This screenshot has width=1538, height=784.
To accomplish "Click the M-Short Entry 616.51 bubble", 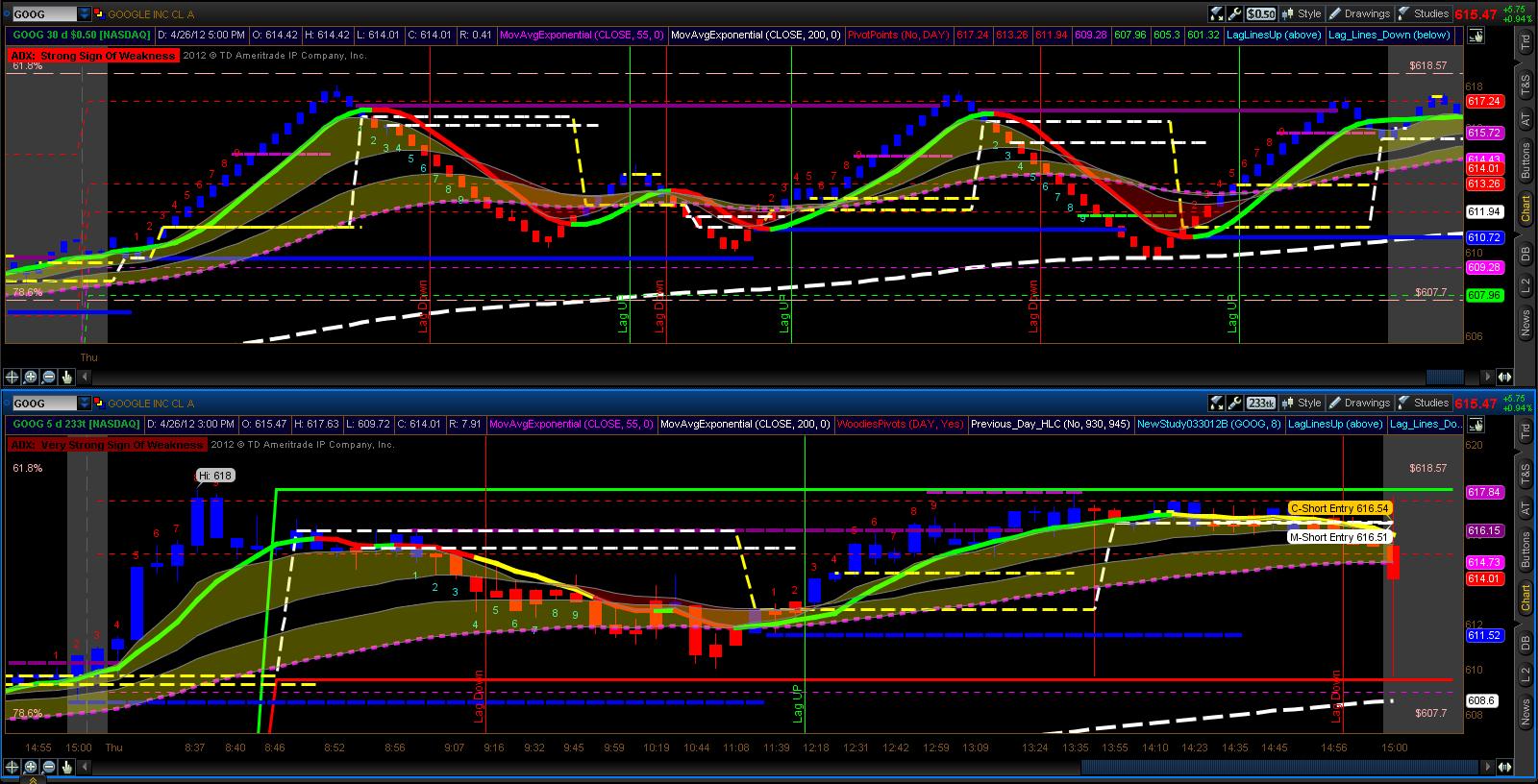I will tap(1339, 537).
